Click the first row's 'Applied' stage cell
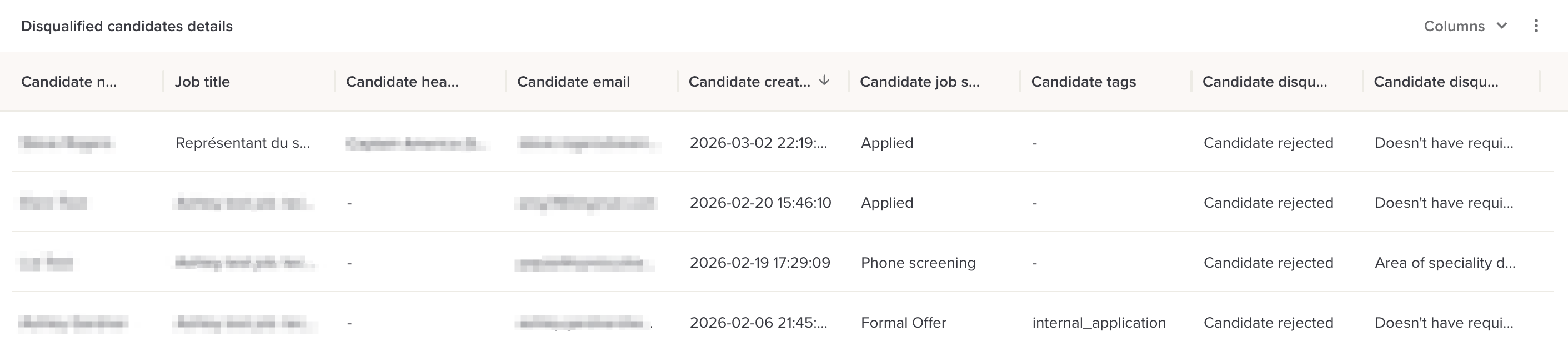 tap(886, 143)
